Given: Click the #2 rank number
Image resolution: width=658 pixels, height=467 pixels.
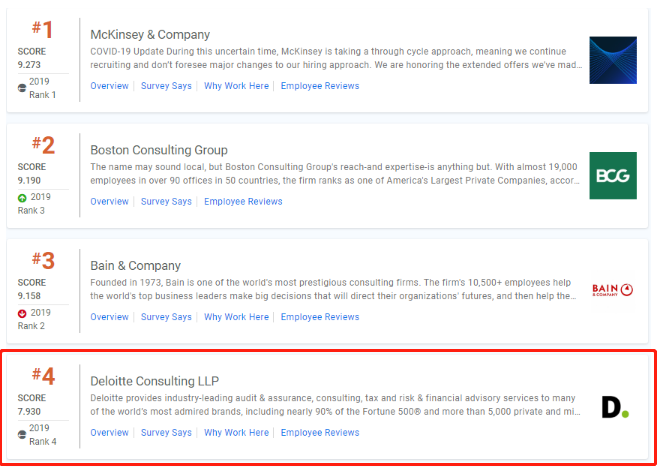Looking at the screenshot, I should click(x=43, y=145).
